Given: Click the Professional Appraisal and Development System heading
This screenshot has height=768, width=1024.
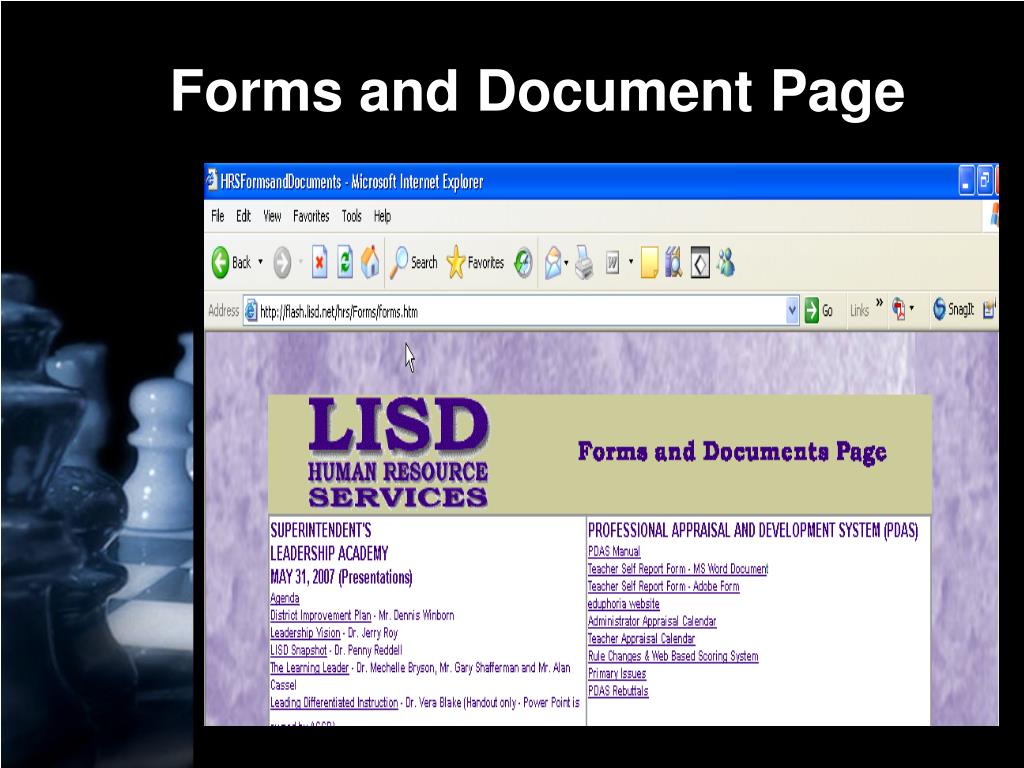Looking at the screenshot, I should point(753,530).
